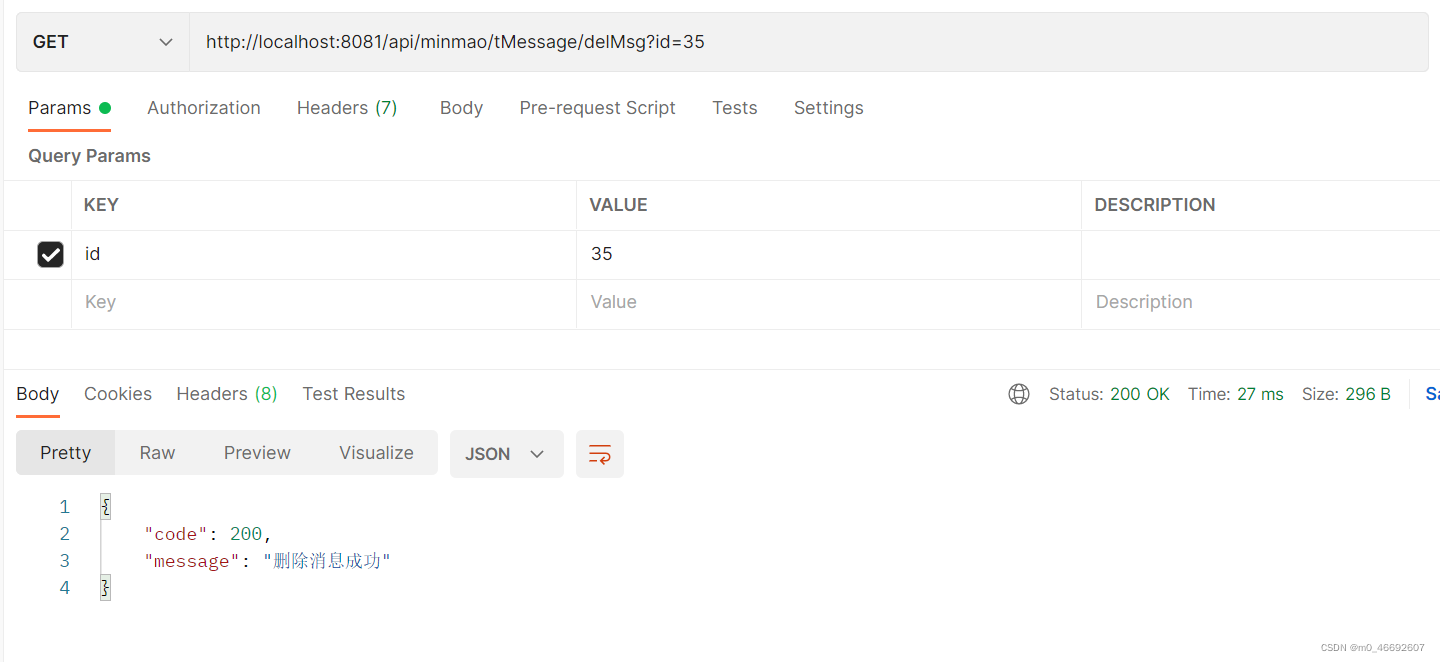Open the request Body tab
This screenshot has width=1440, height=662.
click(x=461, y=108)
